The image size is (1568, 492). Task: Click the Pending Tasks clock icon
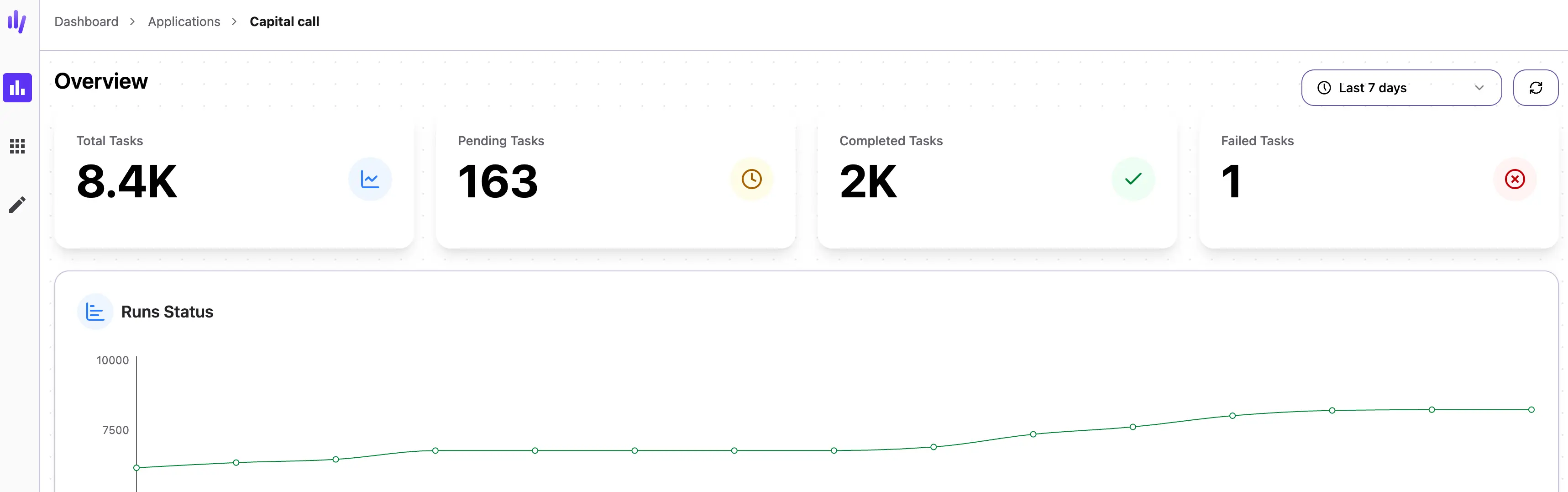[x=751, y=179]
